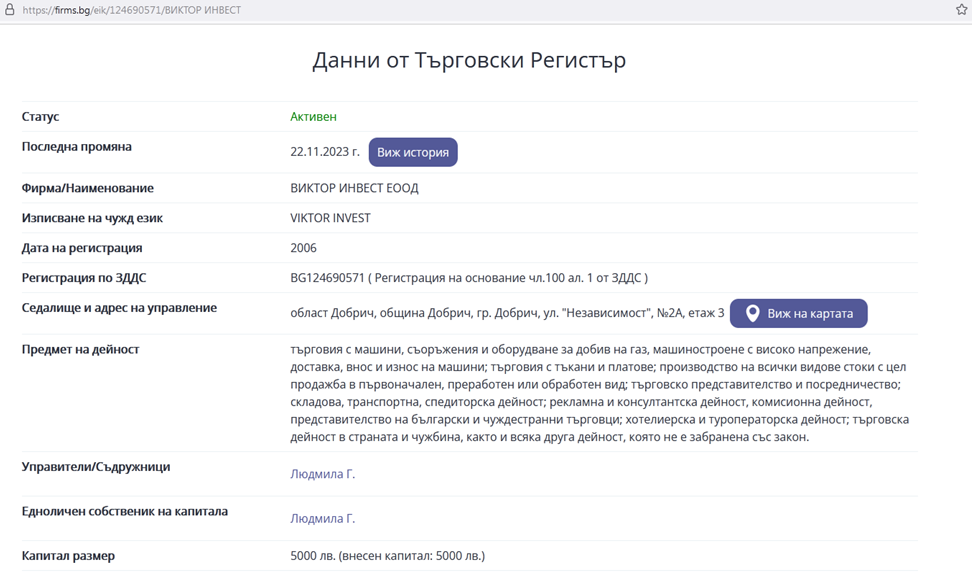Bookmark this page with the star icon
Screen dimensions: 972x579
(961, 9)
